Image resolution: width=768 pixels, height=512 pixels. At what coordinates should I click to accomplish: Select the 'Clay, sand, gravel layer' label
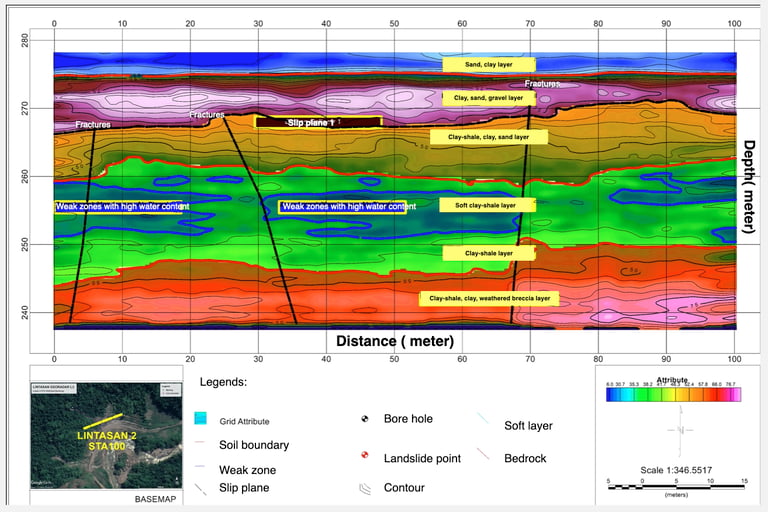pyautogui.click(x=488, y=98)
